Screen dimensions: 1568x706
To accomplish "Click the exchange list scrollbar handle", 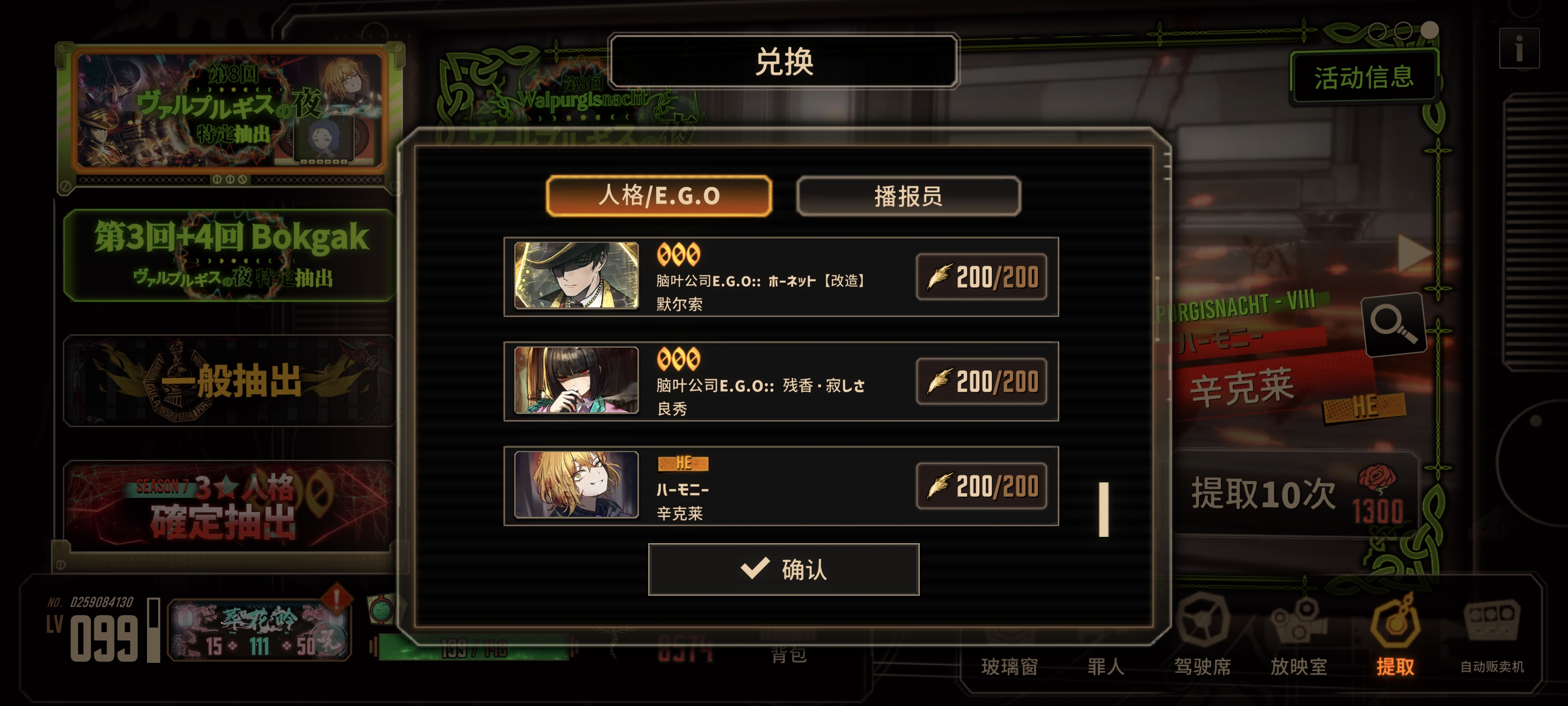I will (1103, 510).
